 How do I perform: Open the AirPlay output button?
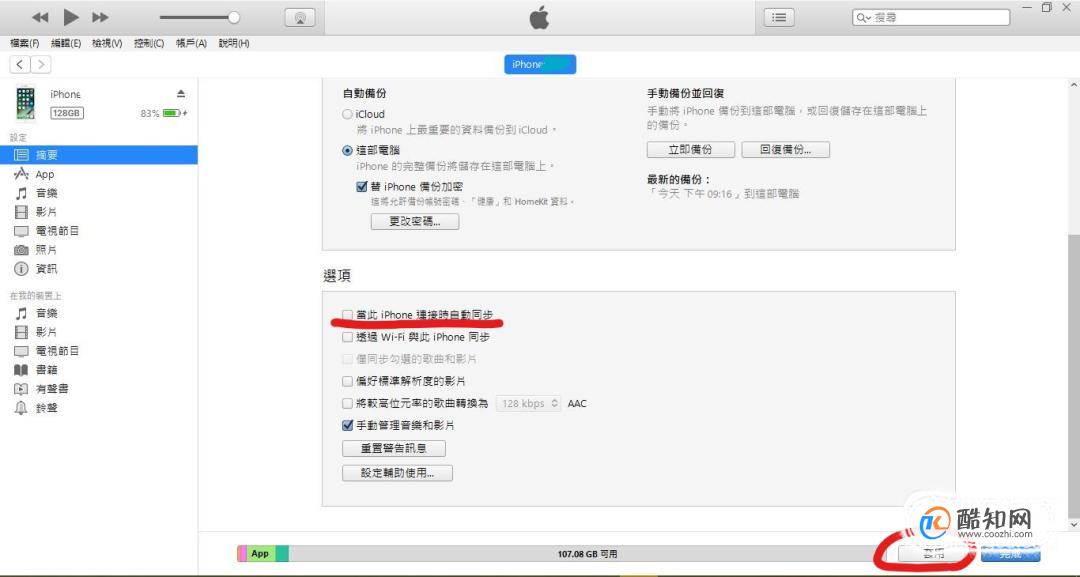click(300, 18)
